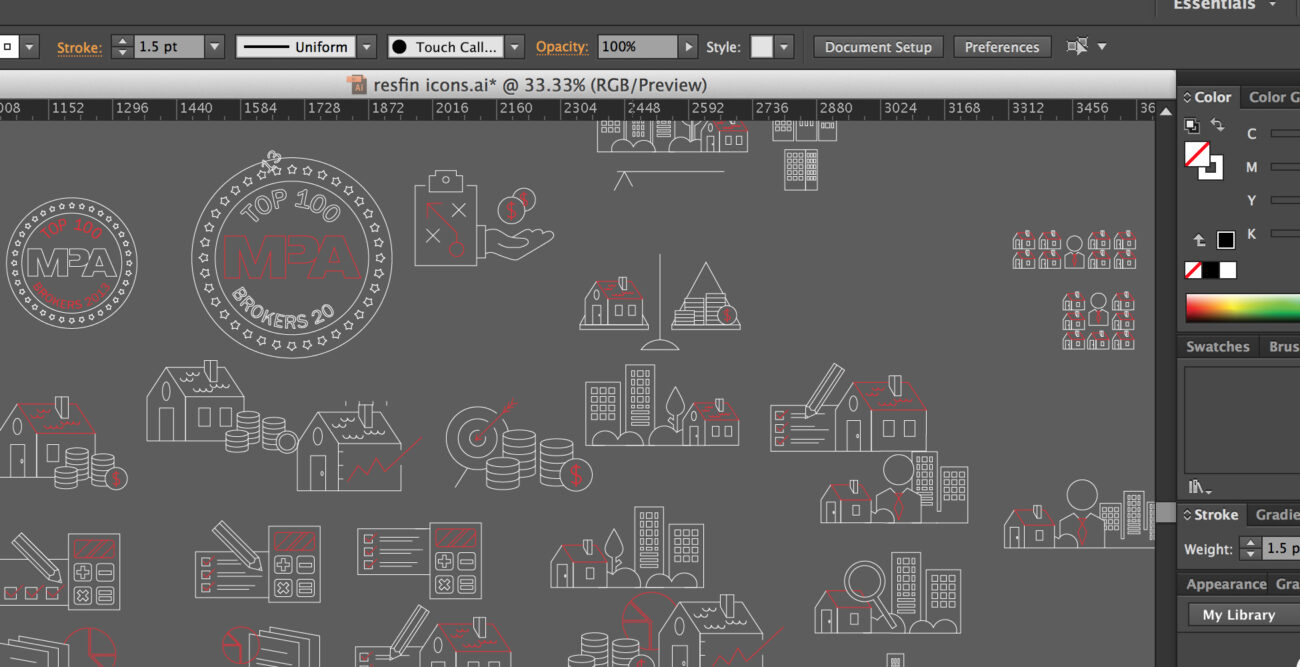Image resolution: width=1300 pixels, height=667 pixels.
Task: Click the K channel slider
Action: pyautogui.click(x=1285, y=233)
